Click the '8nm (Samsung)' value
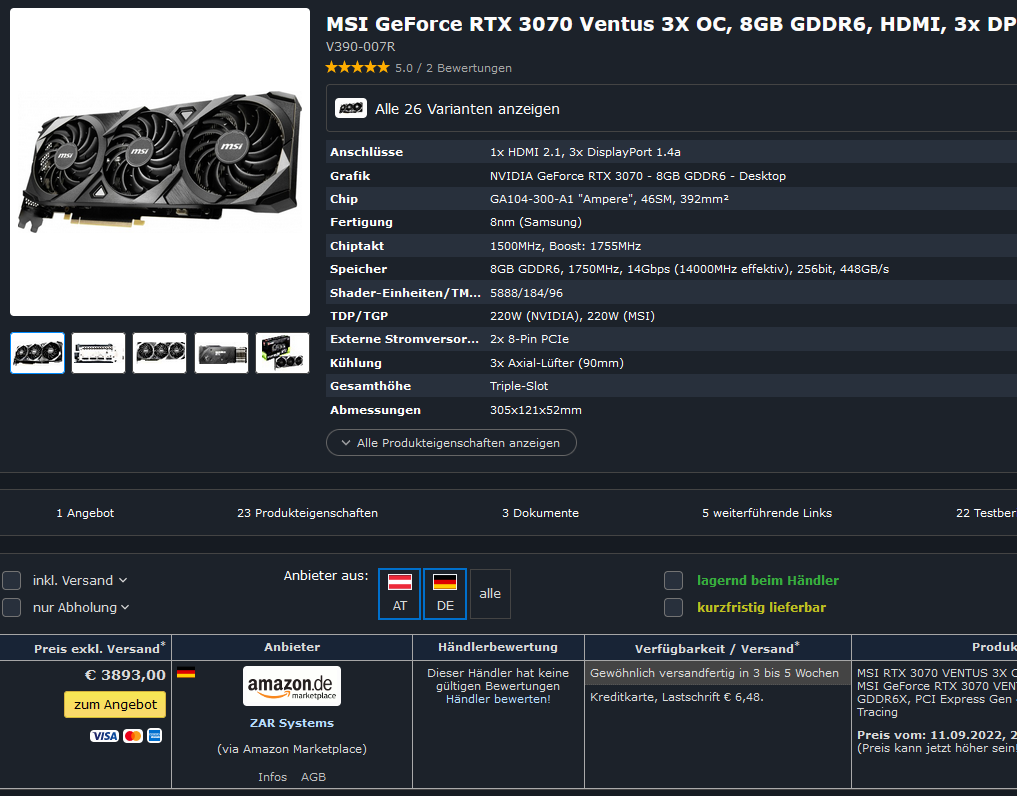The width and height of the screenshot is (1017, 796). click(x=536, y=222)
